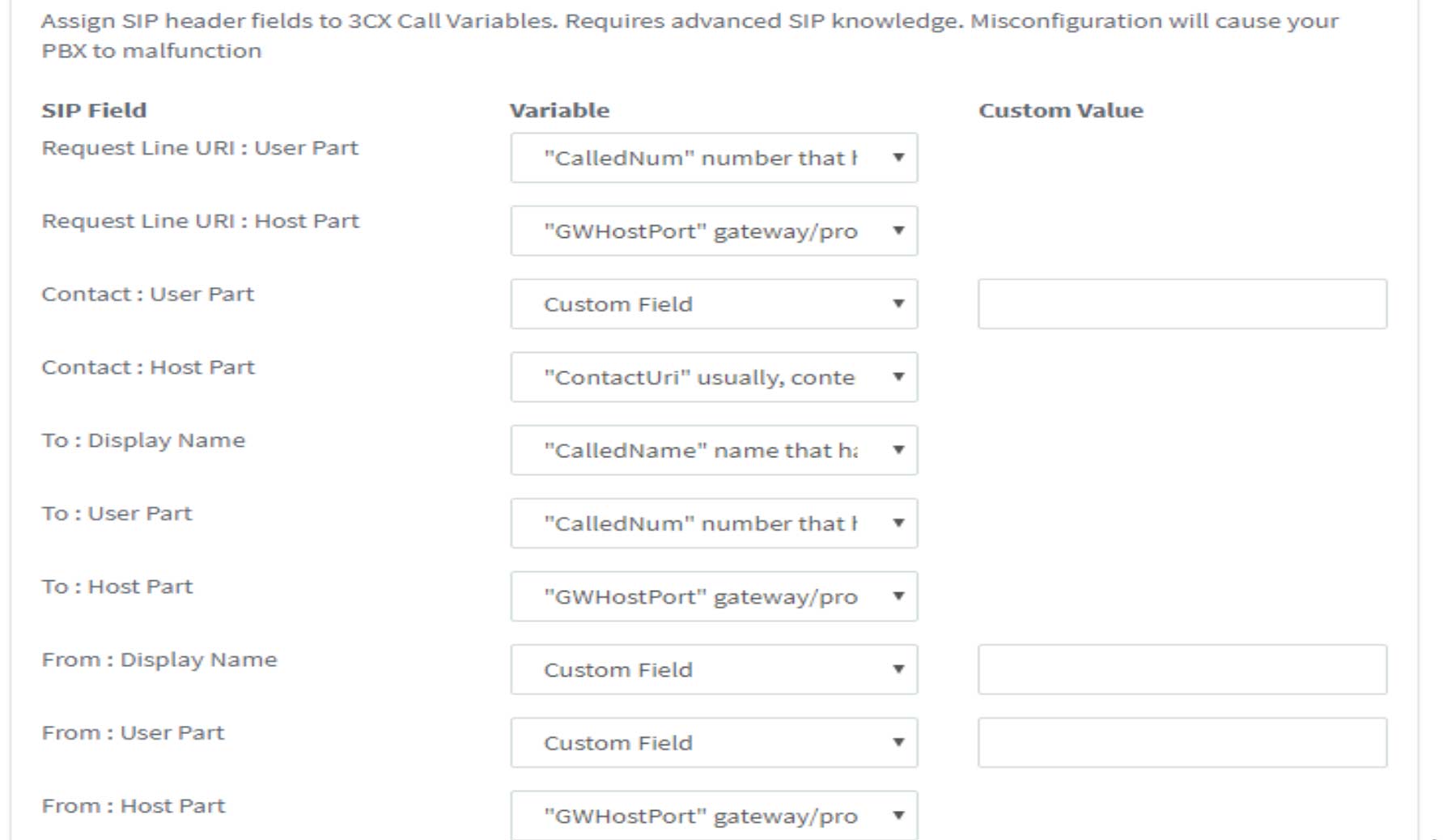Click the From Display Name custom value field

coord(1182,669)
